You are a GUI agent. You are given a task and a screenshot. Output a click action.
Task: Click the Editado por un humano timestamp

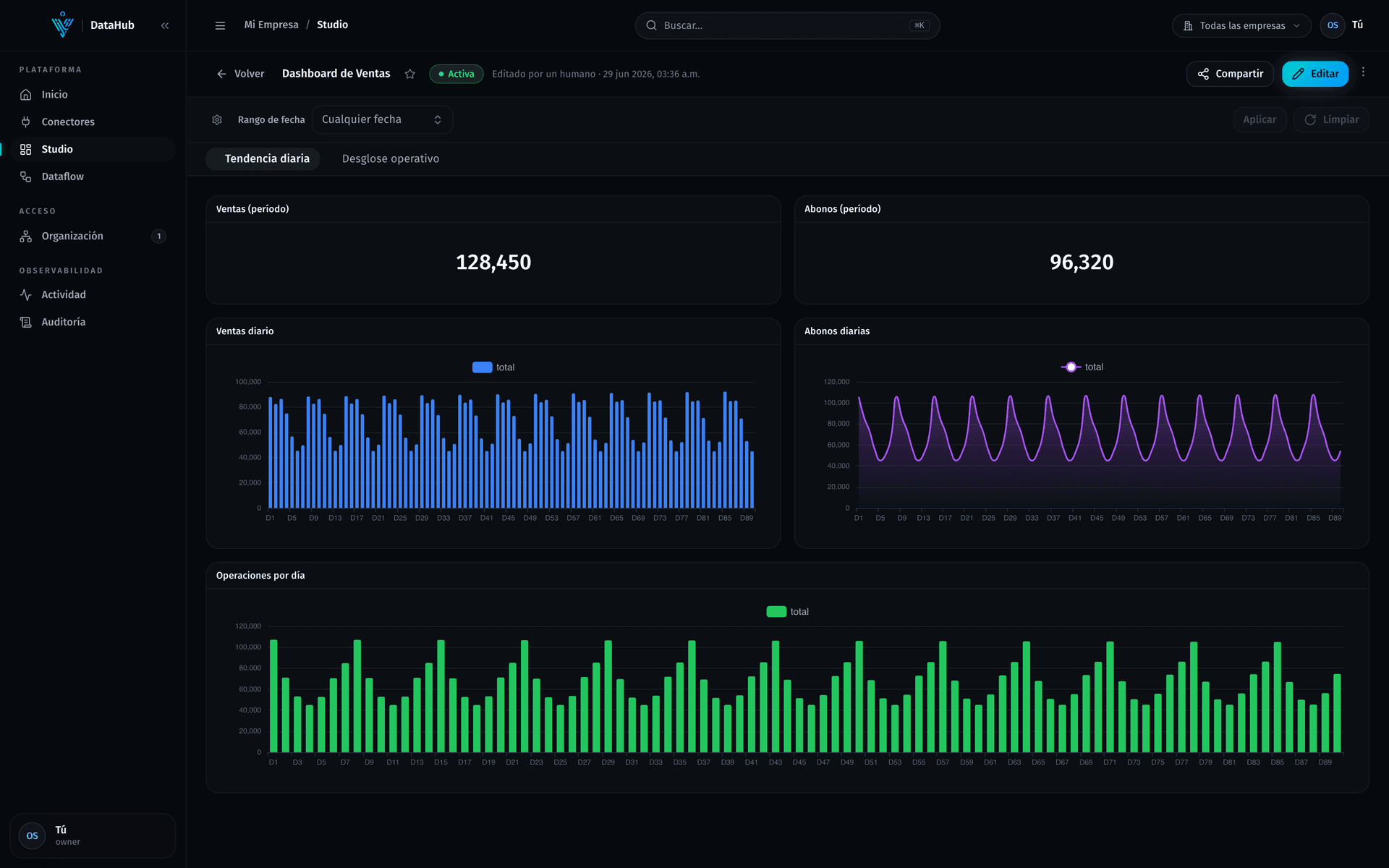click(x=596, y=74)
